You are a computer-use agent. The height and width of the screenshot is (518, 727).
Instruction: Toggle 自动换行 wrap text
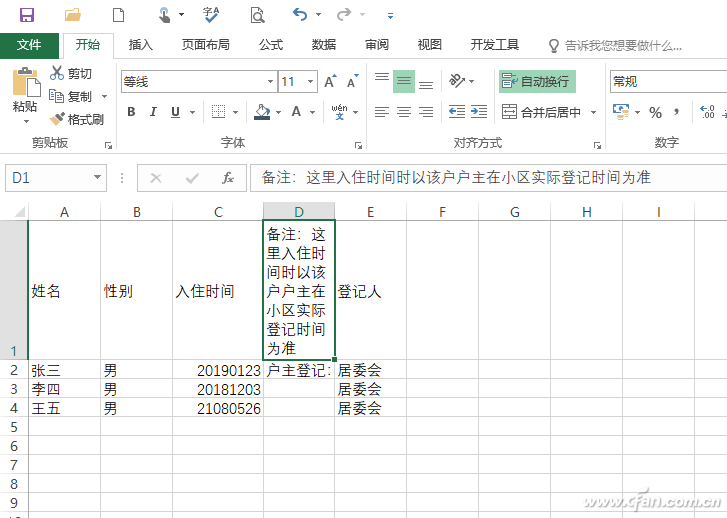pyautogui.click(x=537, y=81)
